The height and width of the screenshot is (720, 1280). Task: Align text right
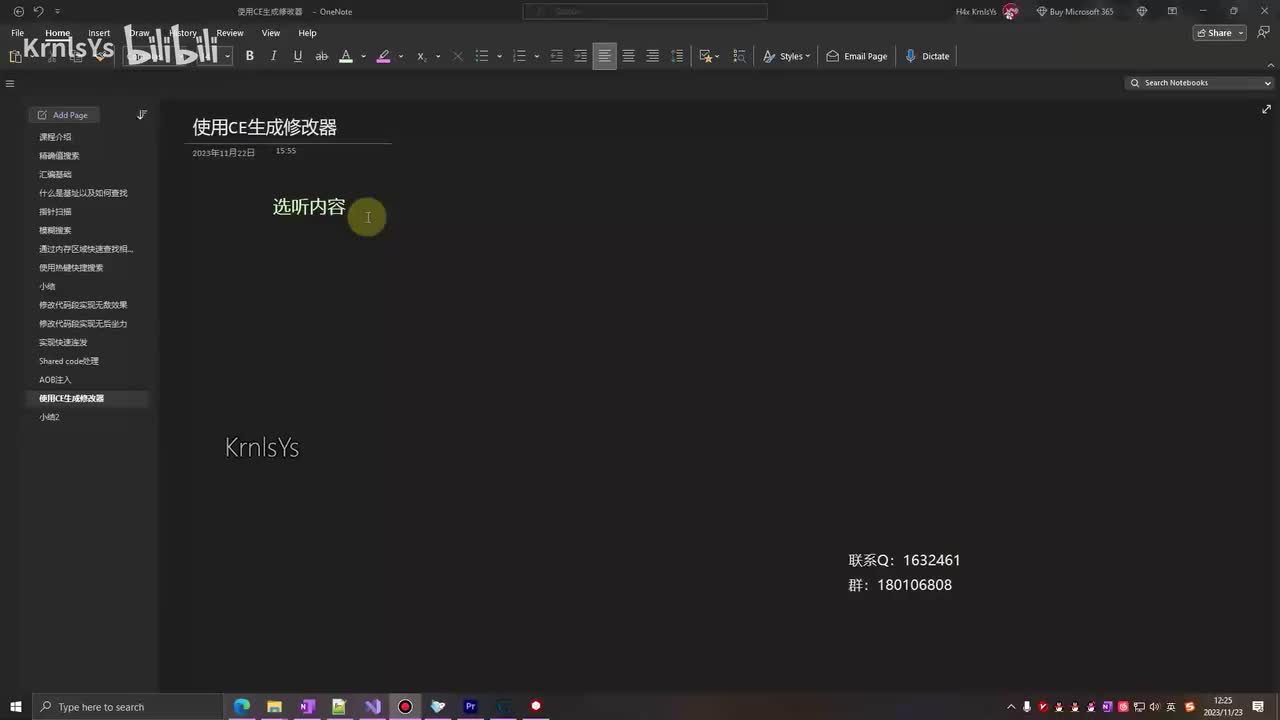click(652, 56)
